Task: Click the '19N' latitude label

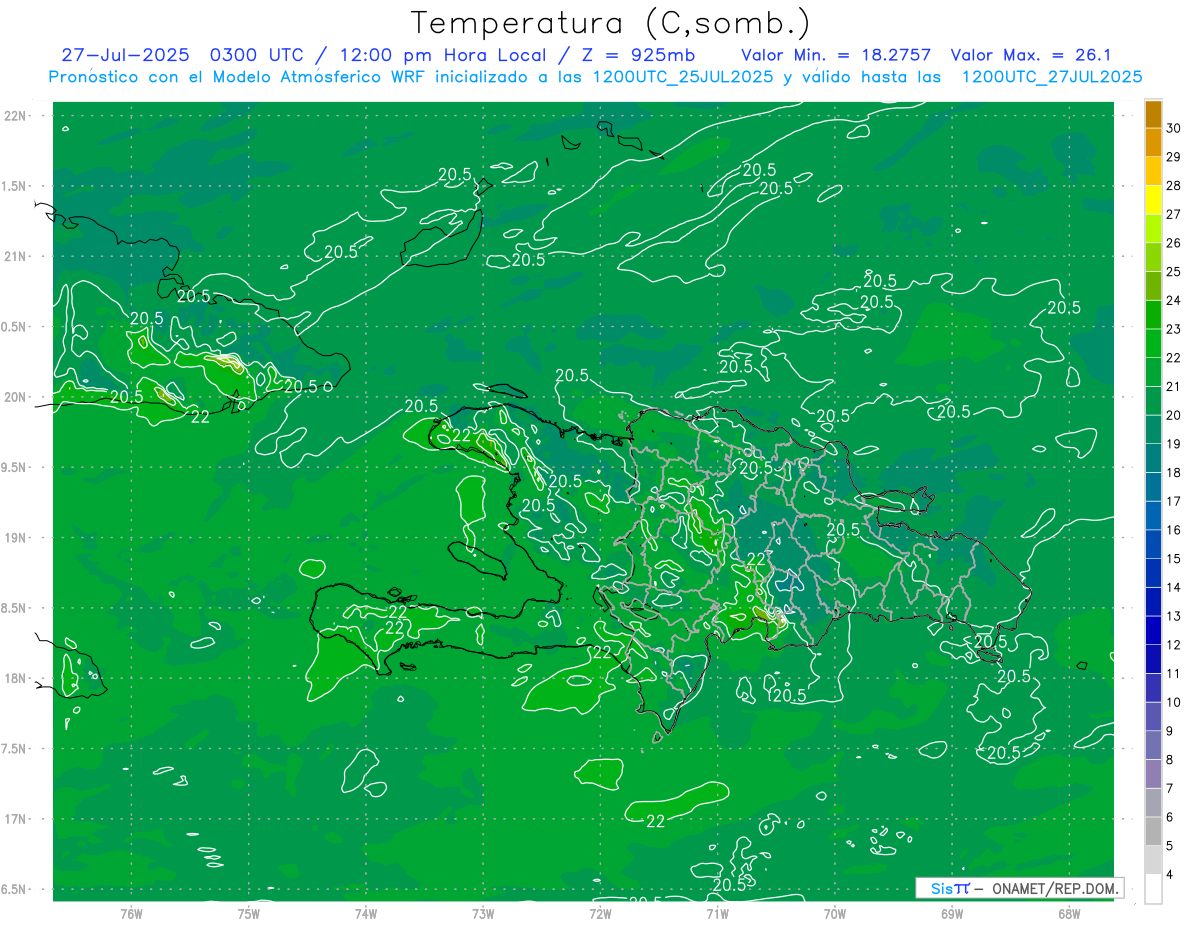Action: (14, 537)
